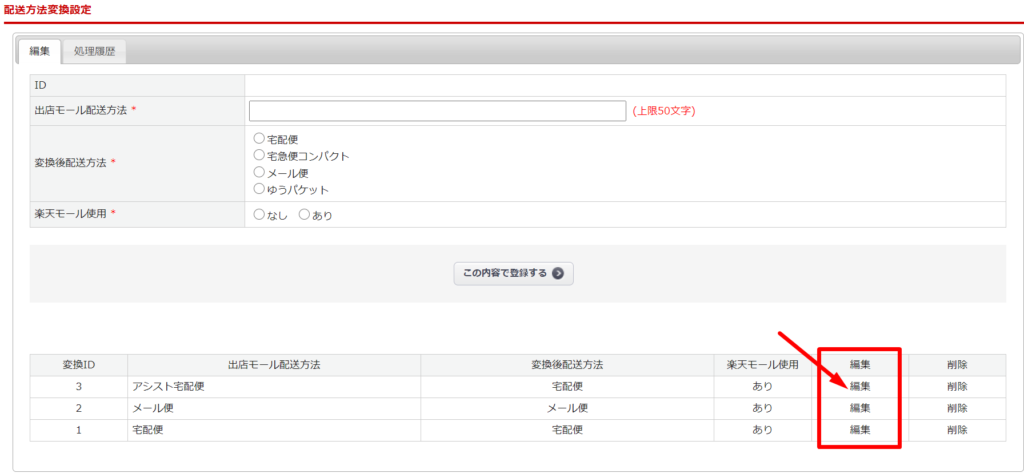Click 変換後配送方法 cell showing メール便
The width and height of the screenshot is (1024, 473).
567,408
